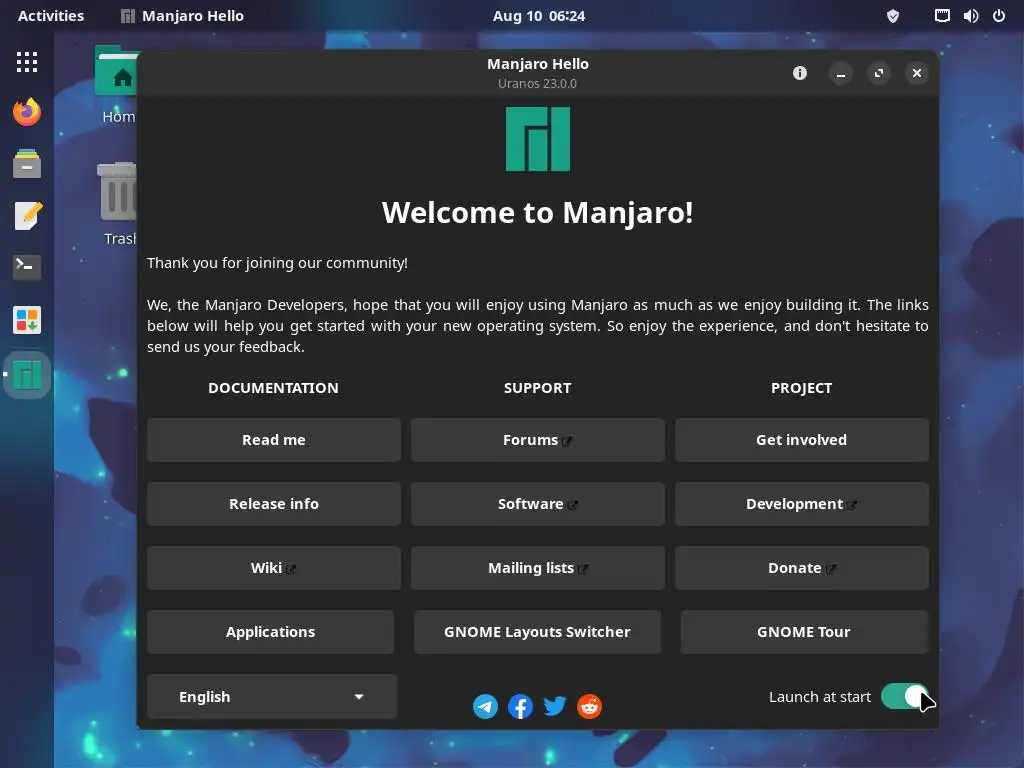The width and height of the screenshot is (1024, 768).
Task: Click the About info icon in titlebar
Action: tap(799, 73)
